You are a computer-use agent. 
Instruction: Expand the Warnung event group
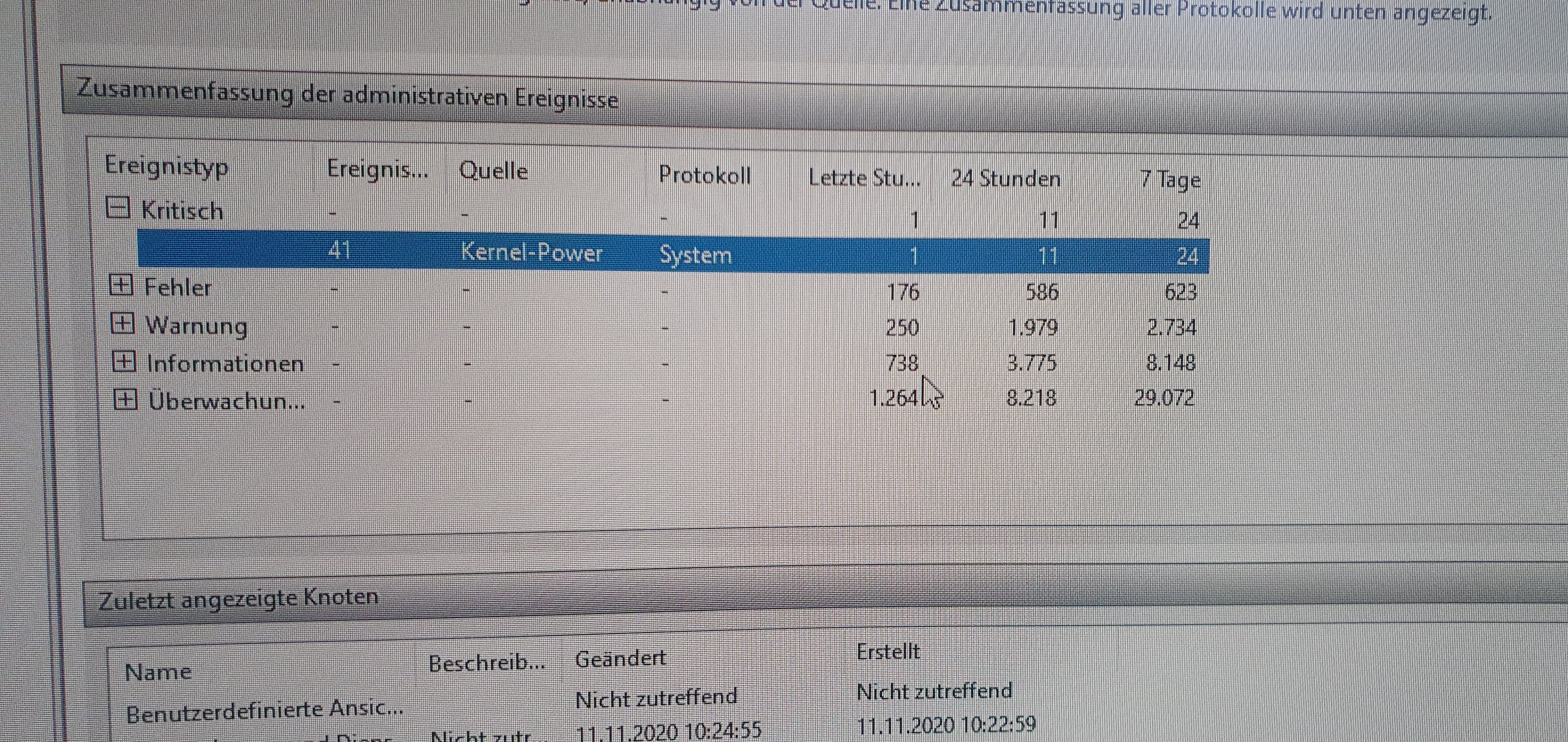(122, 324)
